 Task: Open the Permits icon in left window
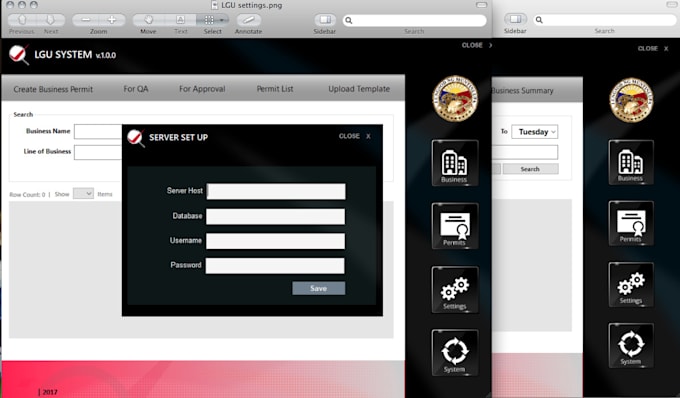pyautogui.click(x=454, y=226)
